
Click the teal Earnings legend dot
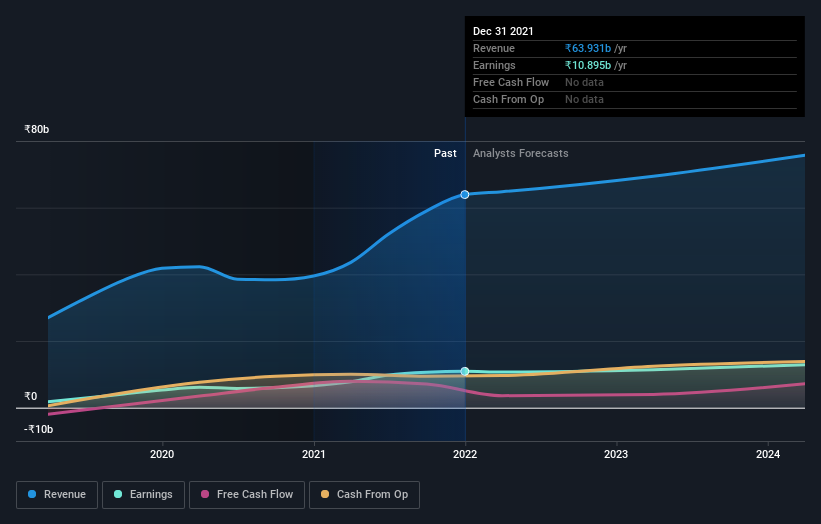tap(118, 494)
